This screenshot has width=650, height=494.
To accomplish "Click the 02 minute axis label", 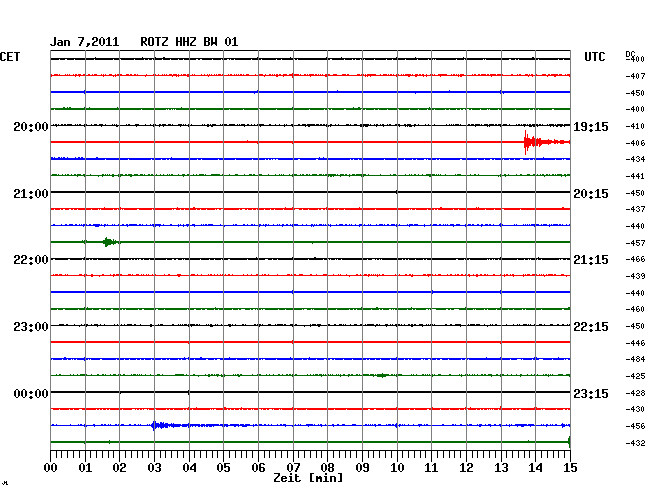I will pos(119,468).
